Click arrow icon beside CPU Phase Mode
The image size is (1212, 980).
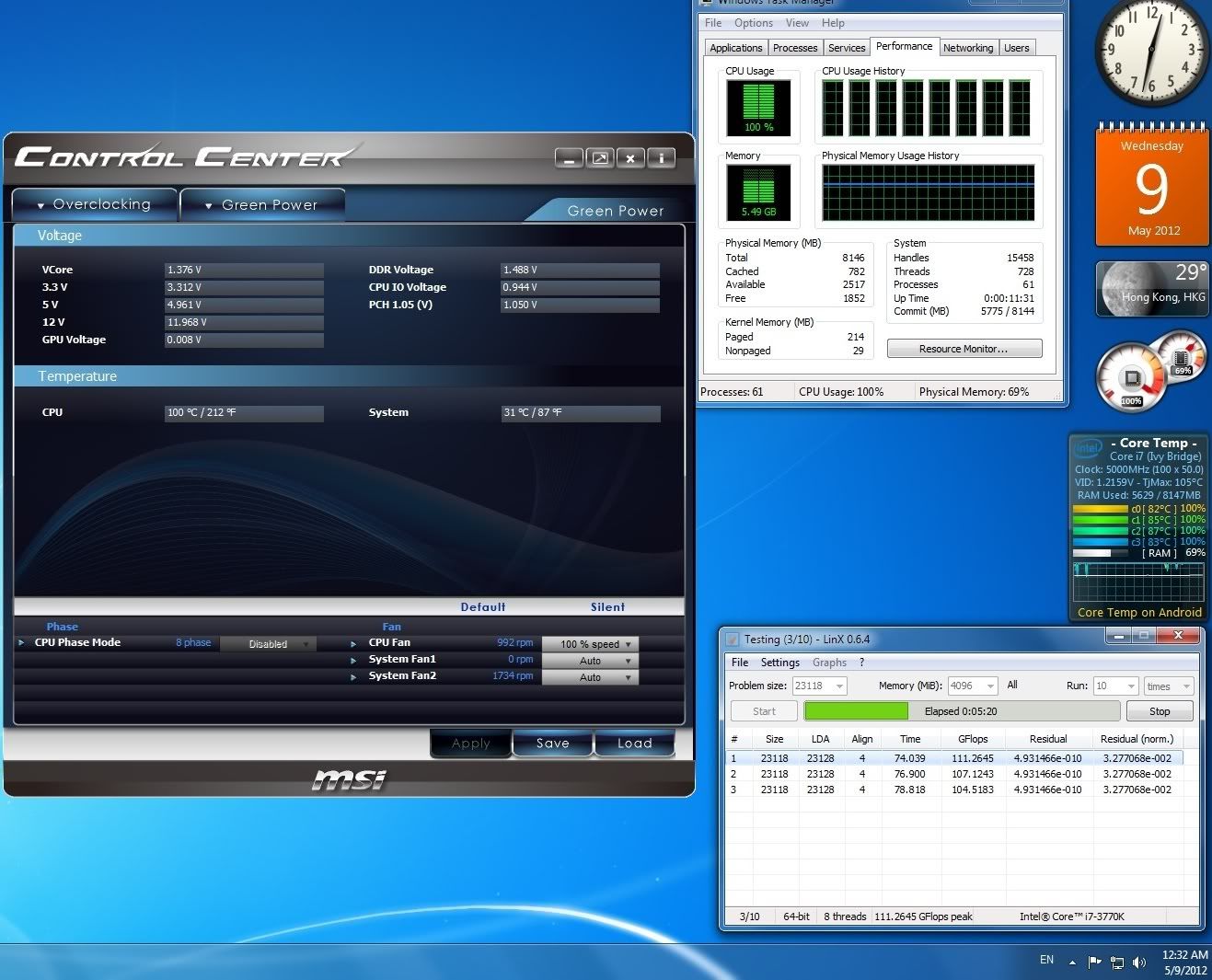pyautogui.click(x=22, y=642)
